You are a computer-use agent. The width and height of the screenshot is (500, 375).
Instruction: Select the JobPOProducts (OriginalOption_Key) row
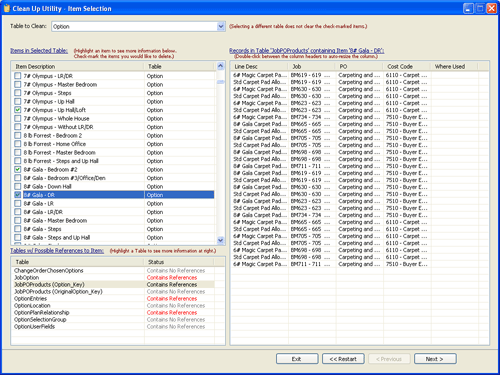pyautogui.click(x=113, y=292)
